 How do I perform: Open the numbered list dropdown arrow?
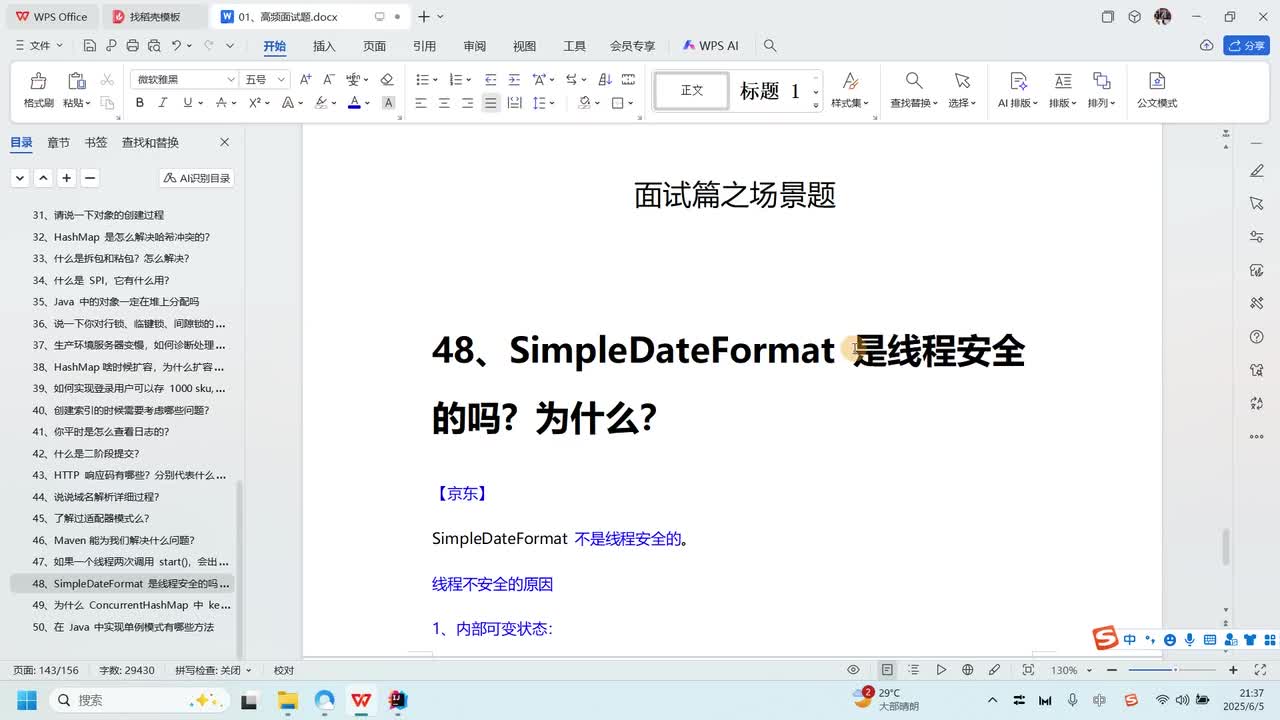[469, 80]
